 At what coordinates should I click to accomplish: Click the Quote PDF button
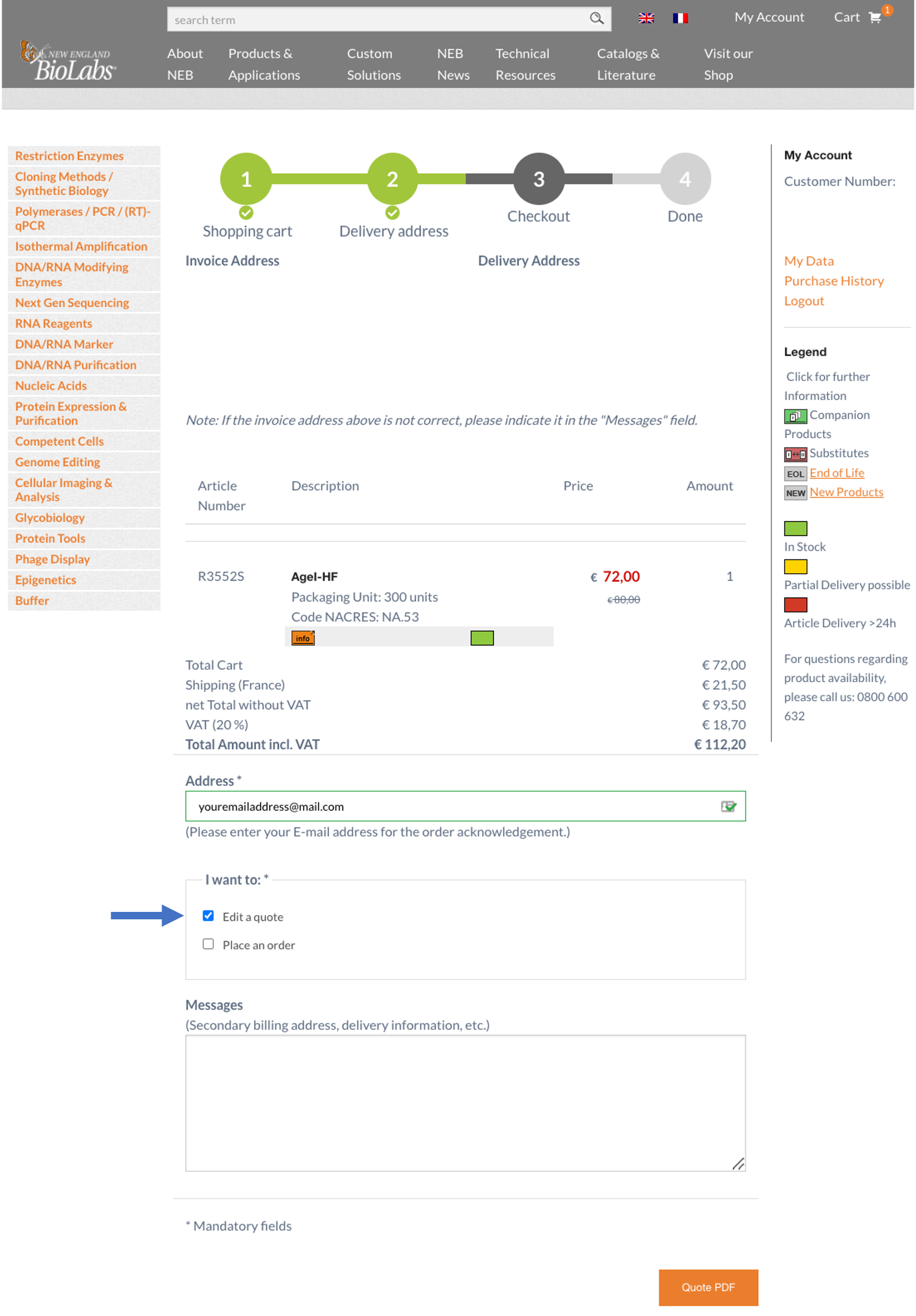[x=708, y=1287]
